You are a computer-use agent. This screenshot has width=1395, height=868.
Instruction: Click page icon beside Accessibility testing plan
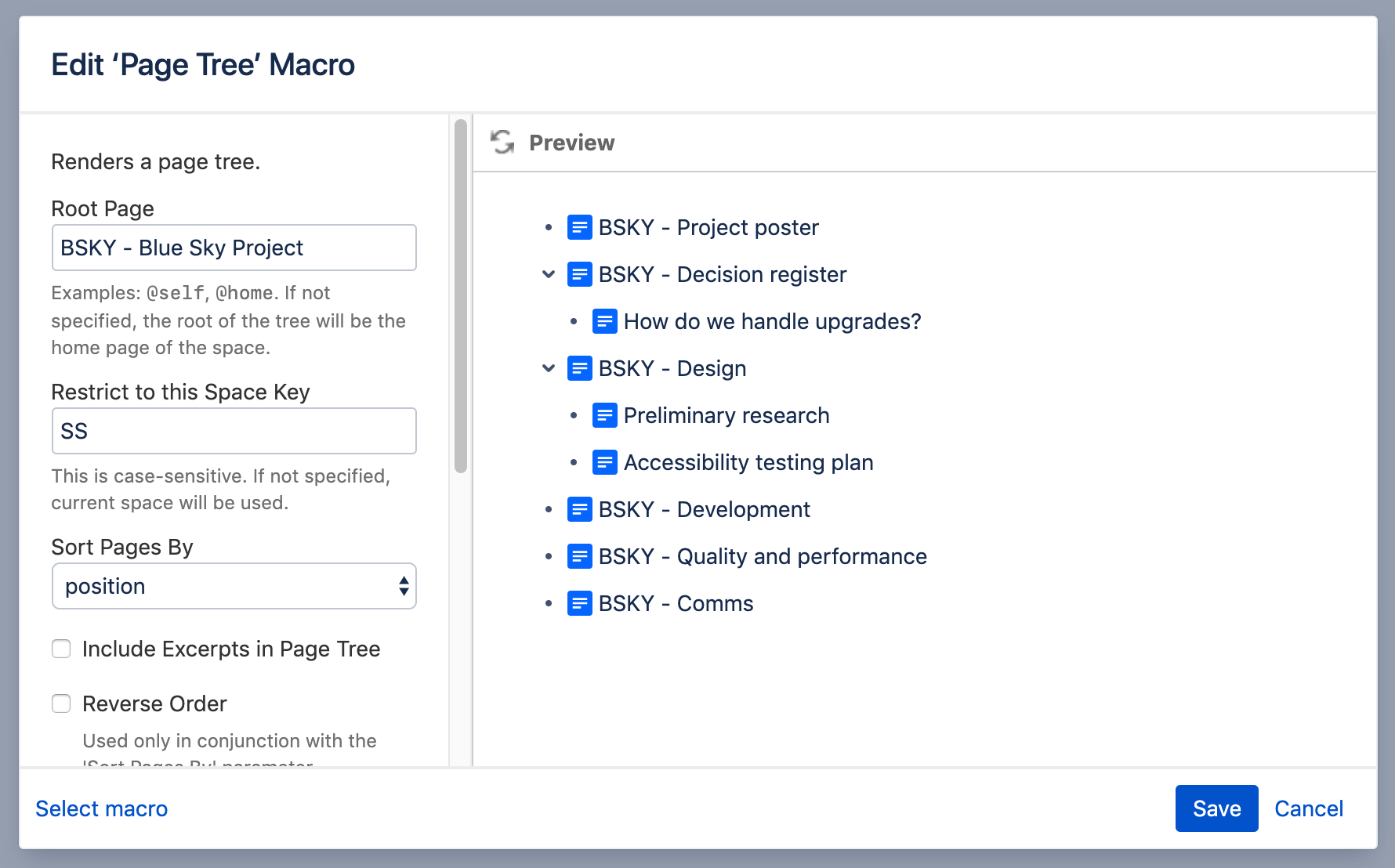[x=605, y=462]
